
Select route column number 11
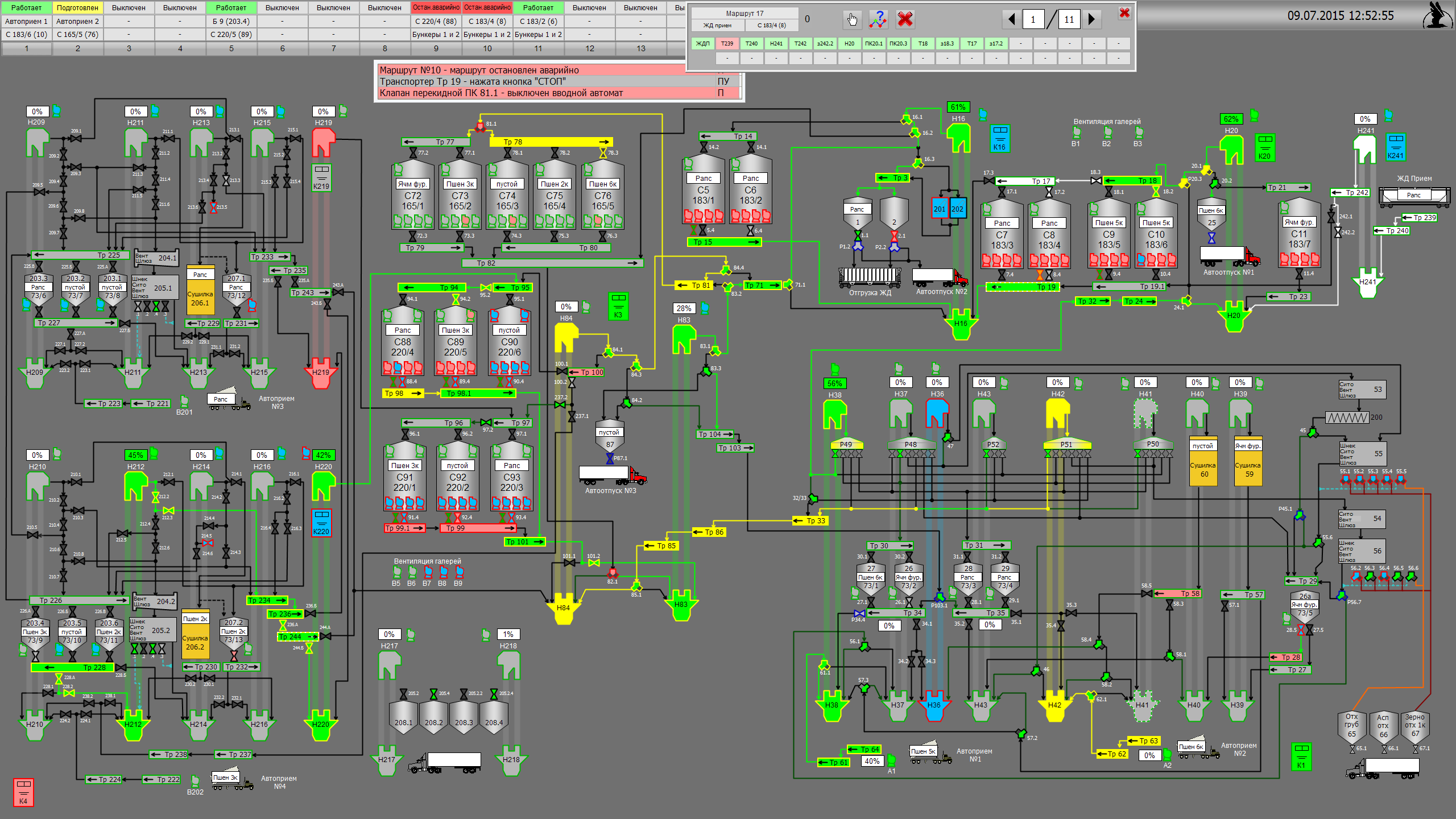coord(538,48)
